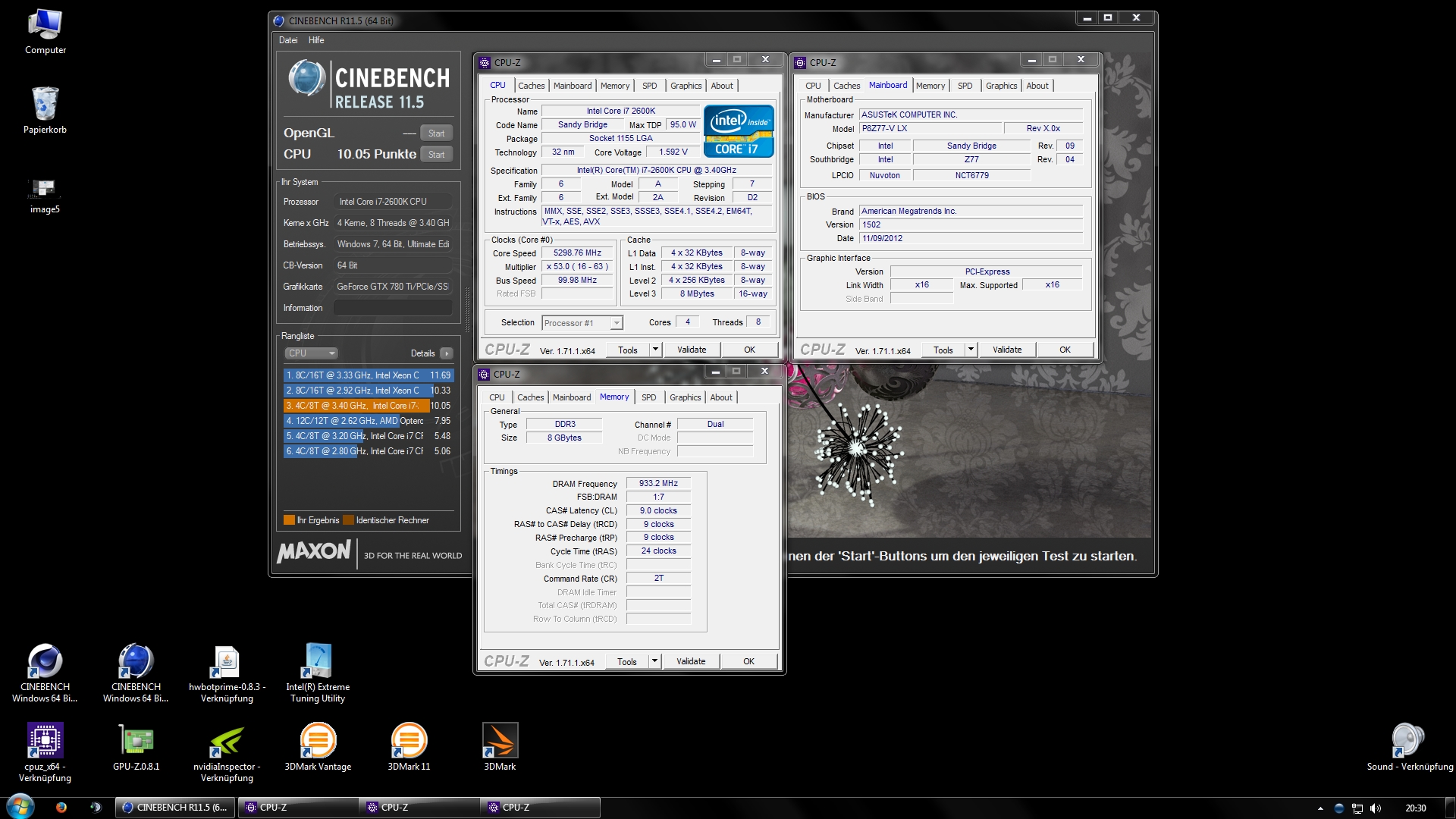Expand Tools dropdown arrow in CPU tab window

click(655, 350)
